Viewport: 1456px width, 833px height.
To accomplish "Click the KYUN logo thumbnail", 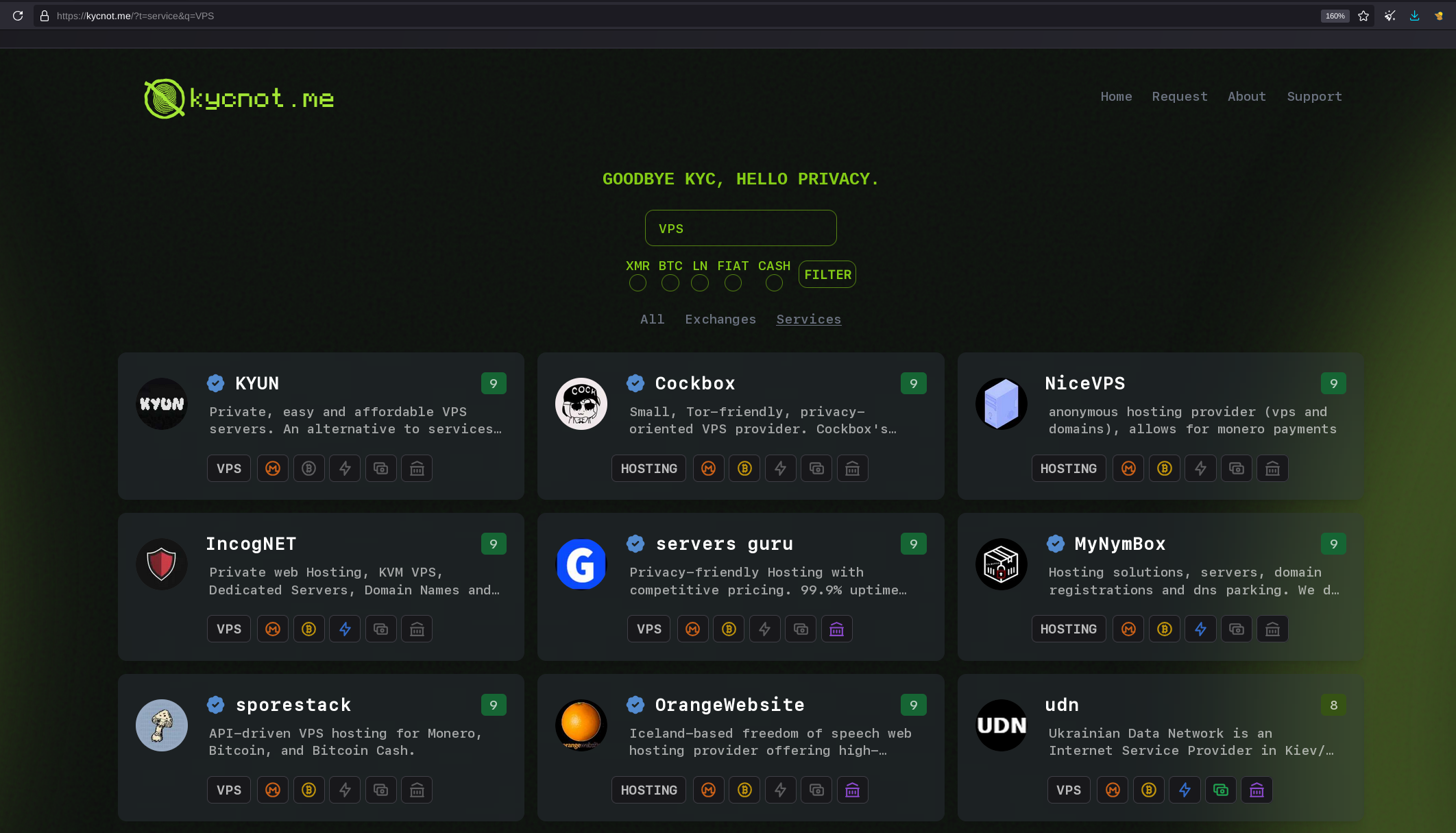I will pos(162,404).
